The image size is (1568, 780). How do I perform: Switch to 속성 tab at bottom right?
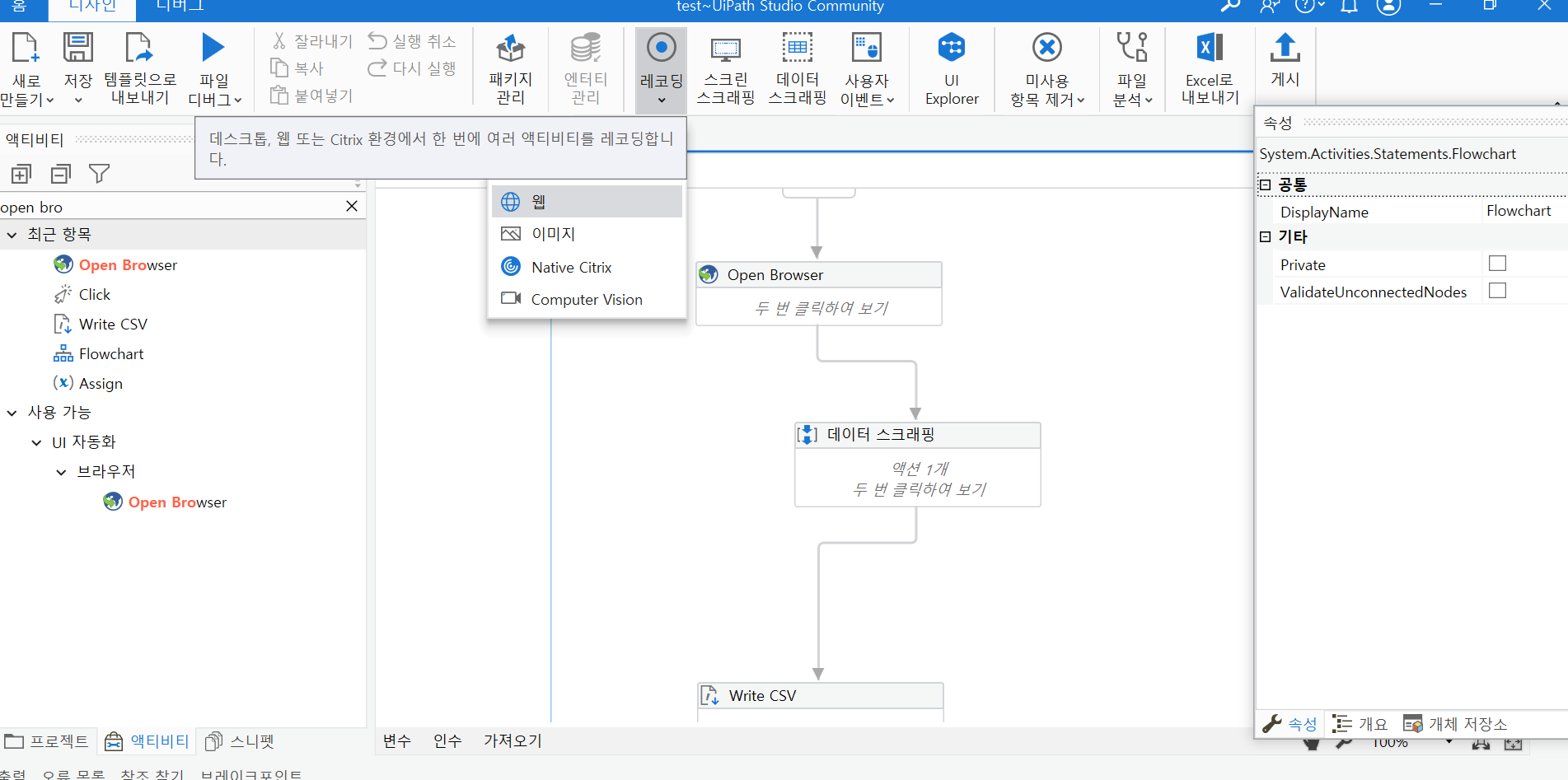[x=1290, y=724]
